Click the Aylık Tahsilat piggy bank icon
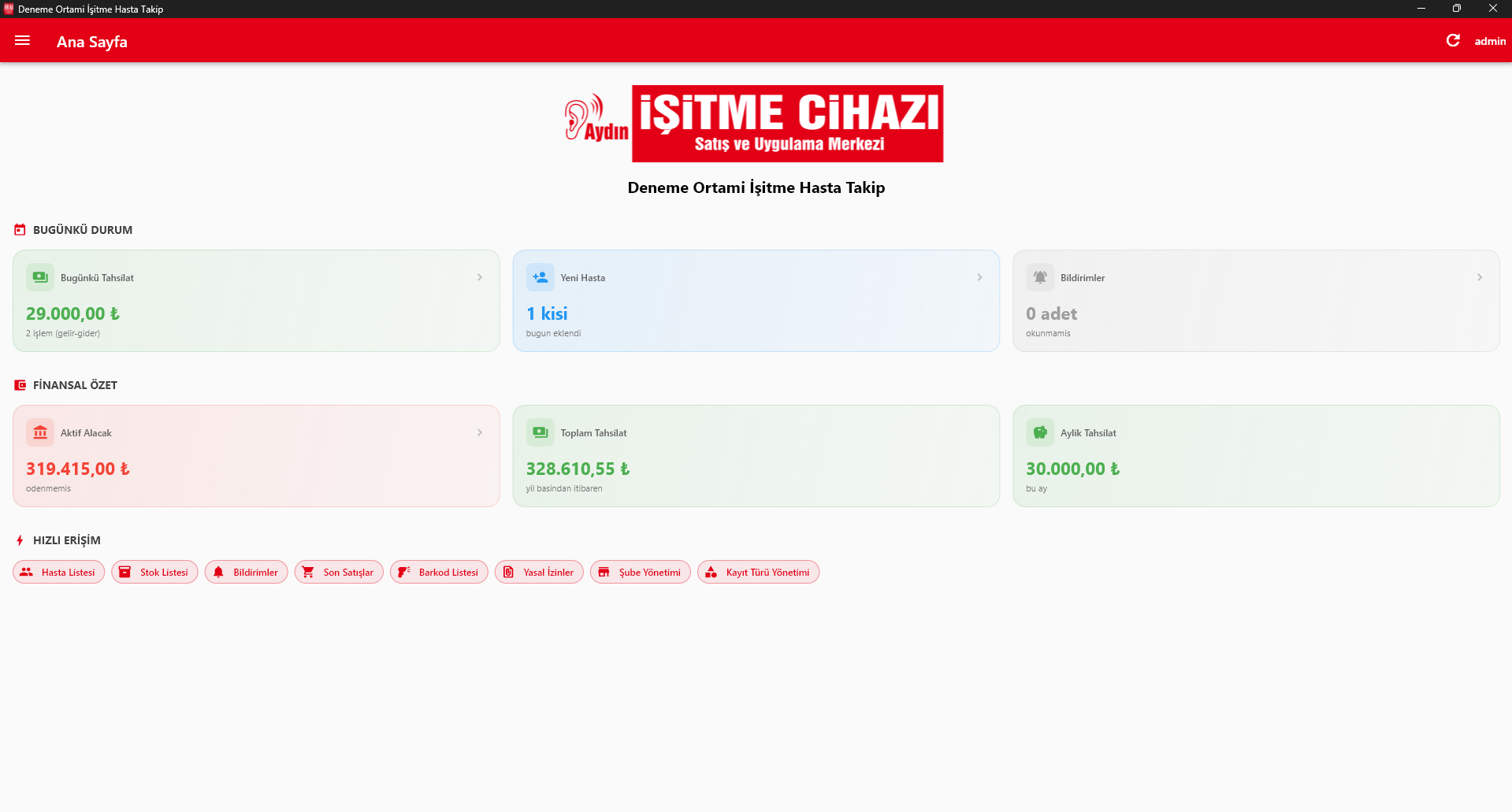Image resolution: width=1512 pixels, height=812 pixels. (1040, 432)
